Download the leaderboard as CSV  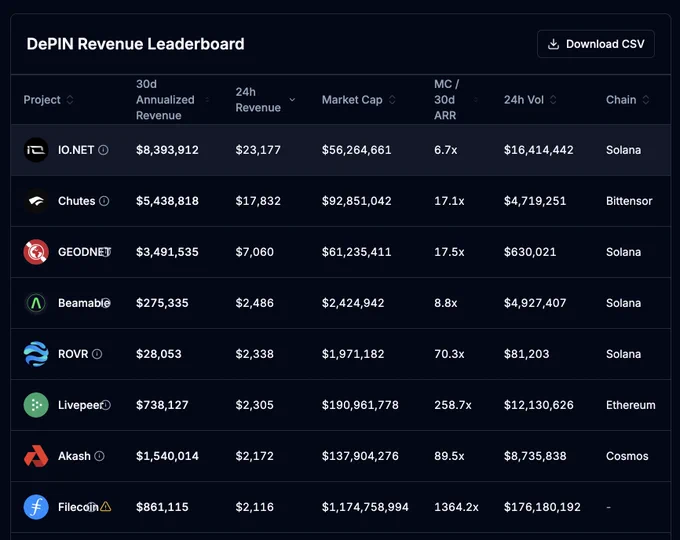pyautogui.click(x=596, y=44)
